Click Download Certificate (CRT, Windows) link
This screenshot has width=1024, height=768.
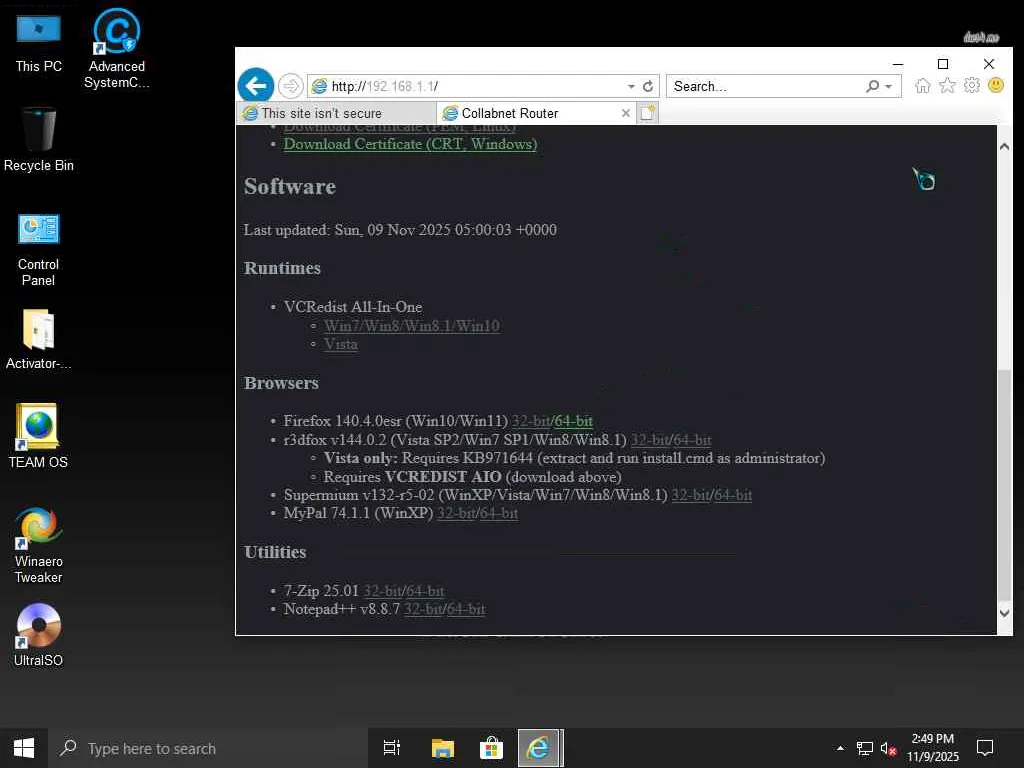click(410, 144)
